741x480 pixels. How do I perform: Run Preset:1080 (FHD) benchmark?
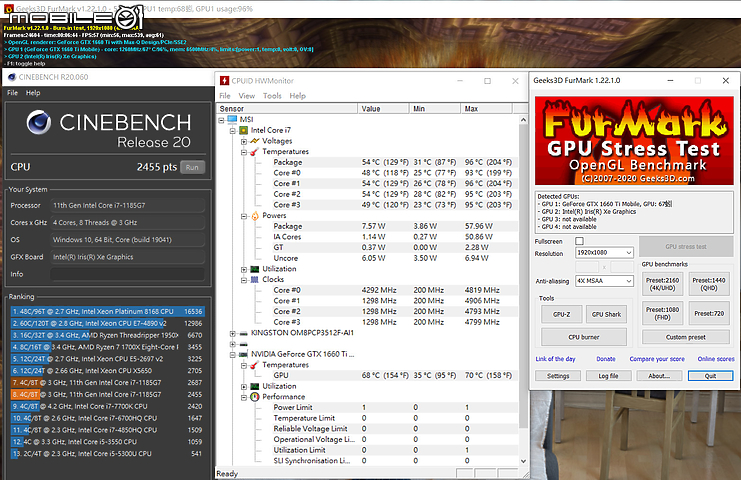(x=662, y=313)
